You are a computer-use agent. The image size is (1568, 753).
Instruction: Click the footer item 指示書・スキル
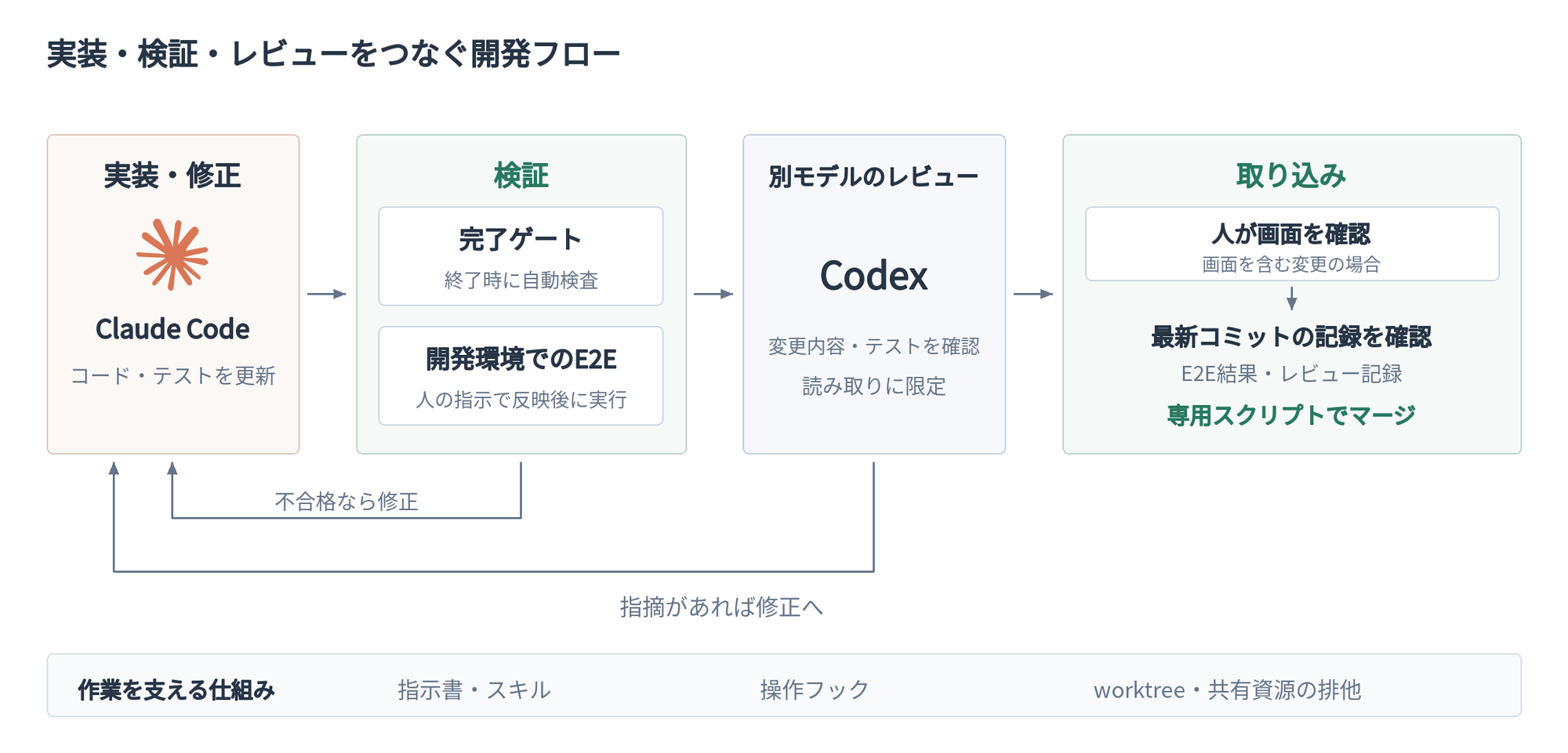pos(474,690)
